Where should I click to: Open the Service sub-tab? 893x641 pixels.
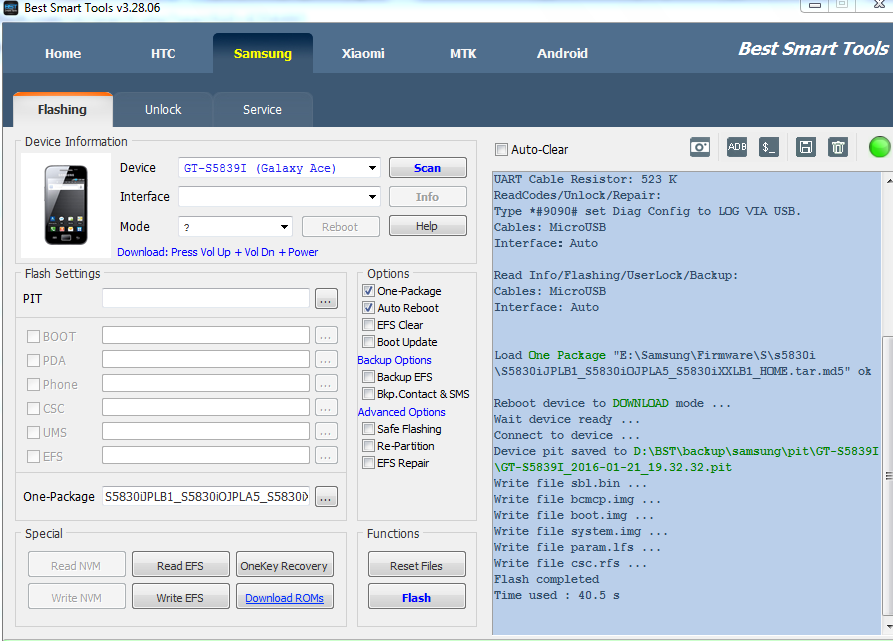[263, 109]
